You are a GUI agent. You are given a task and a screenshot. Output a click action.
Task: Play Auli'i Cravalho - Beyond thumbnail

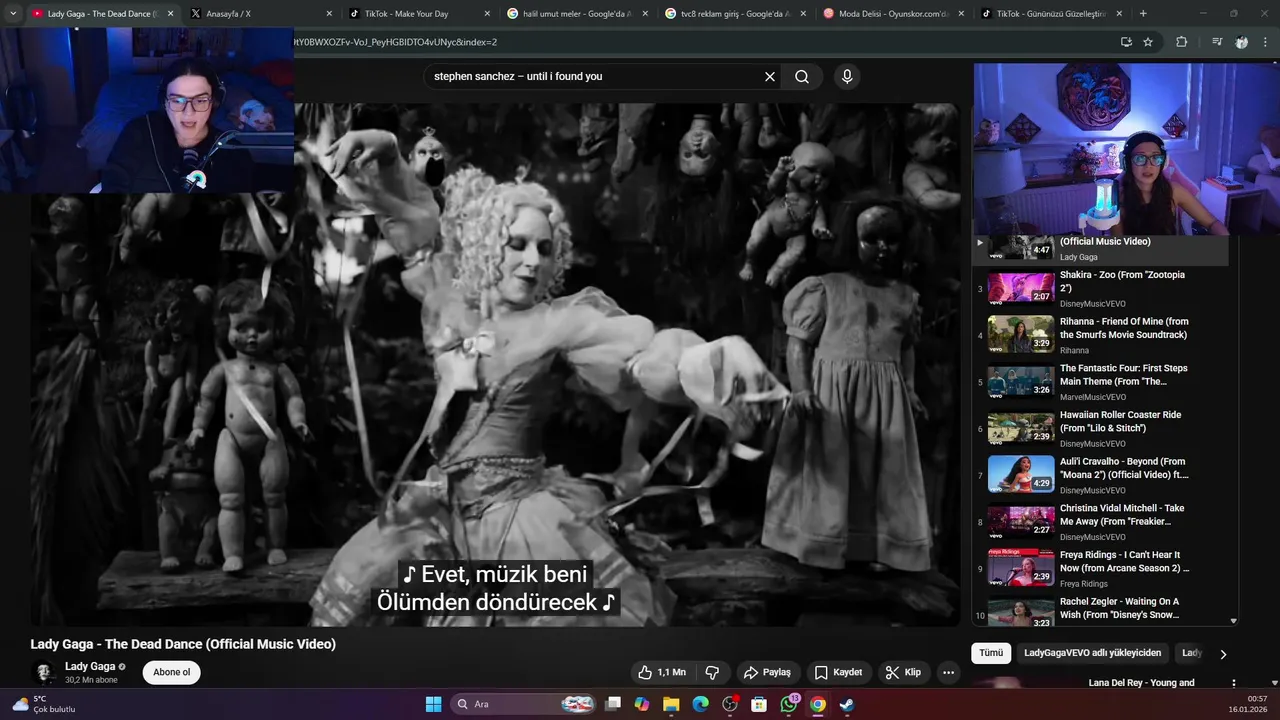coord(1021,475)
